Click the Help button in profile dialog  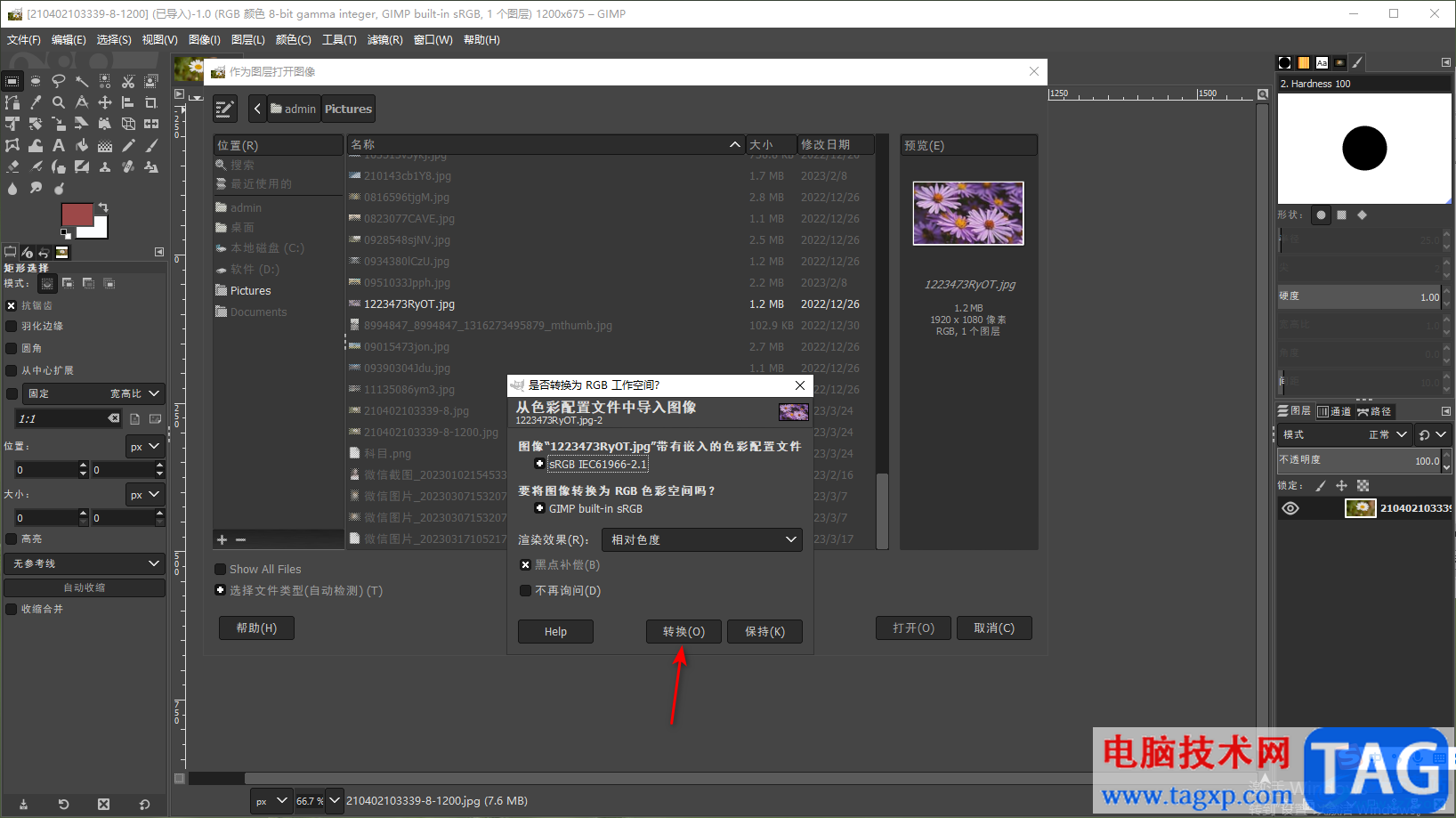pos(555,631)
